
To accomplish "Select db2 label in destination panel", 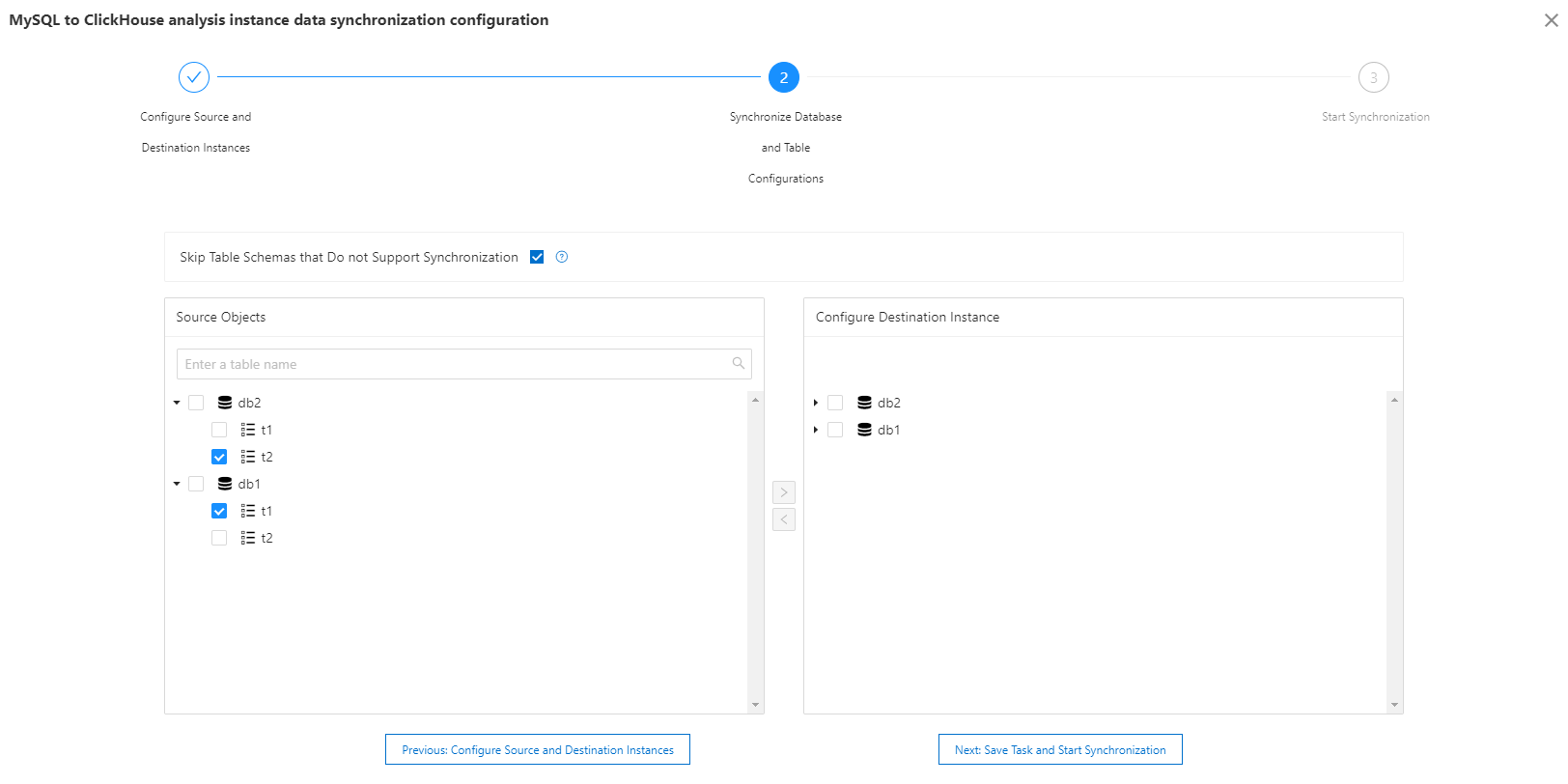I will 889,403.
